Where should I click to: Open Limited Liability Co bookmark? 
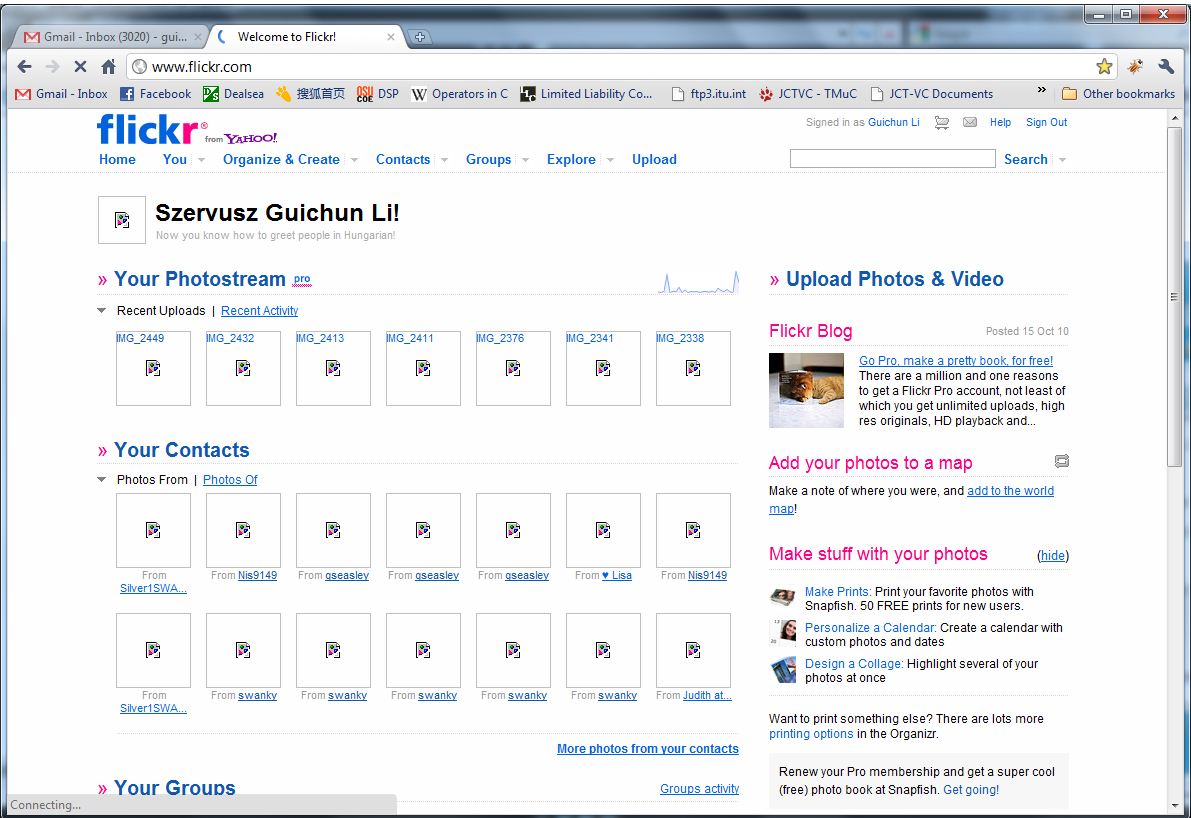(x=586, y=94)
